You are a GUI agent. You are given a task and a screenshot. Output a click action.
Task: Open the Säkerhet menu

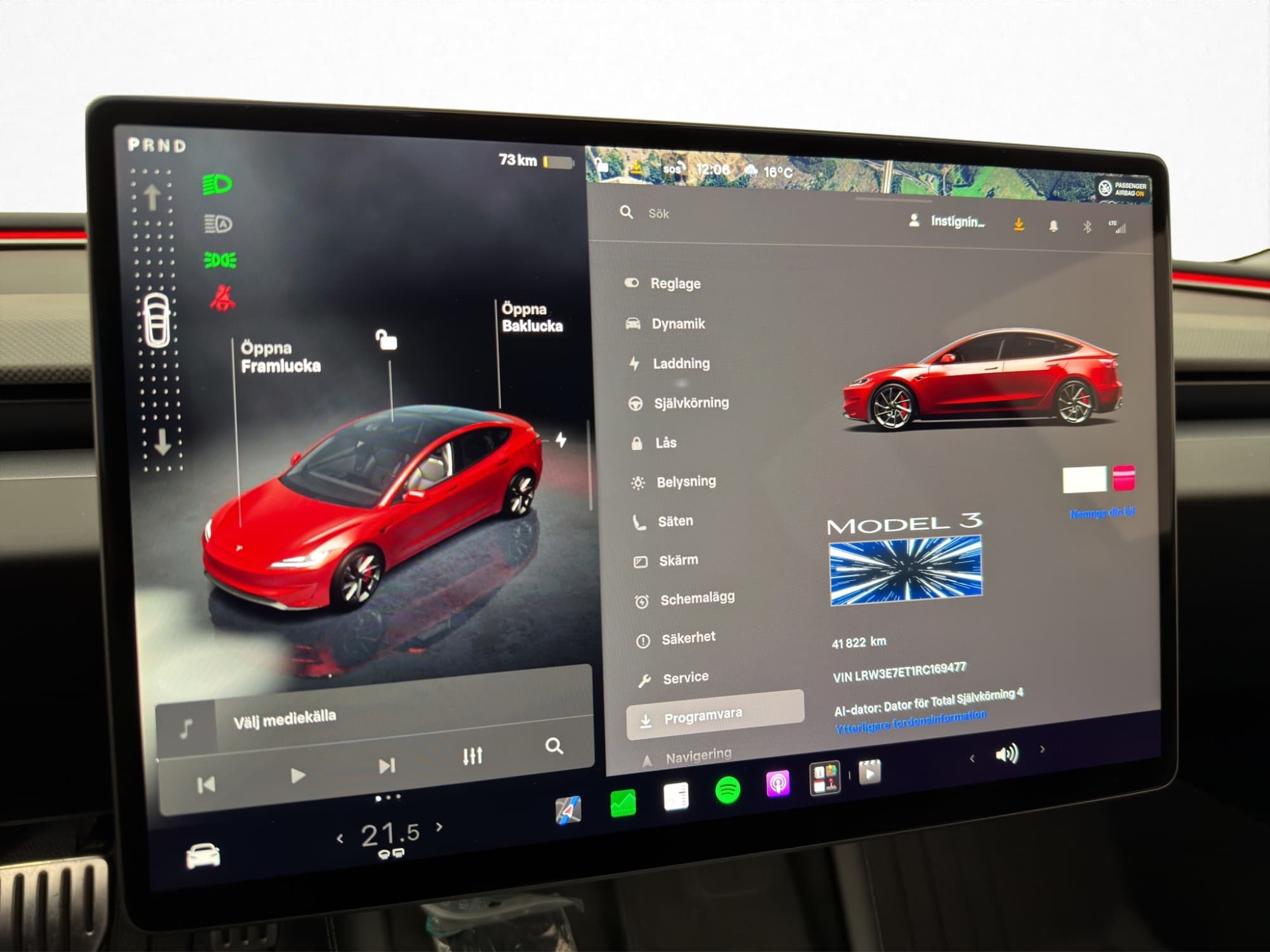coord(676,638)
